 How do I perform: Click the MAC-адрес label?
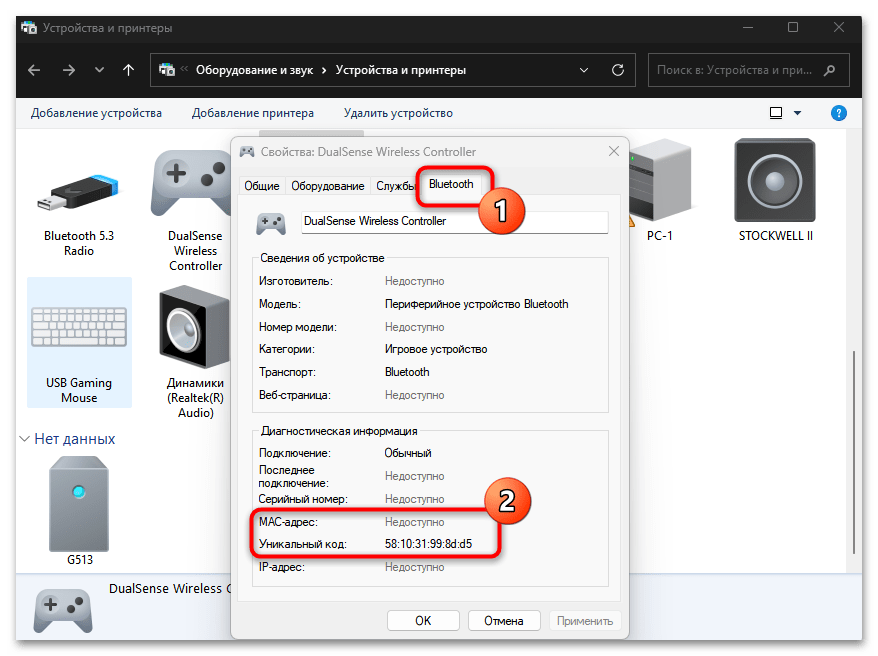point(288,522)
